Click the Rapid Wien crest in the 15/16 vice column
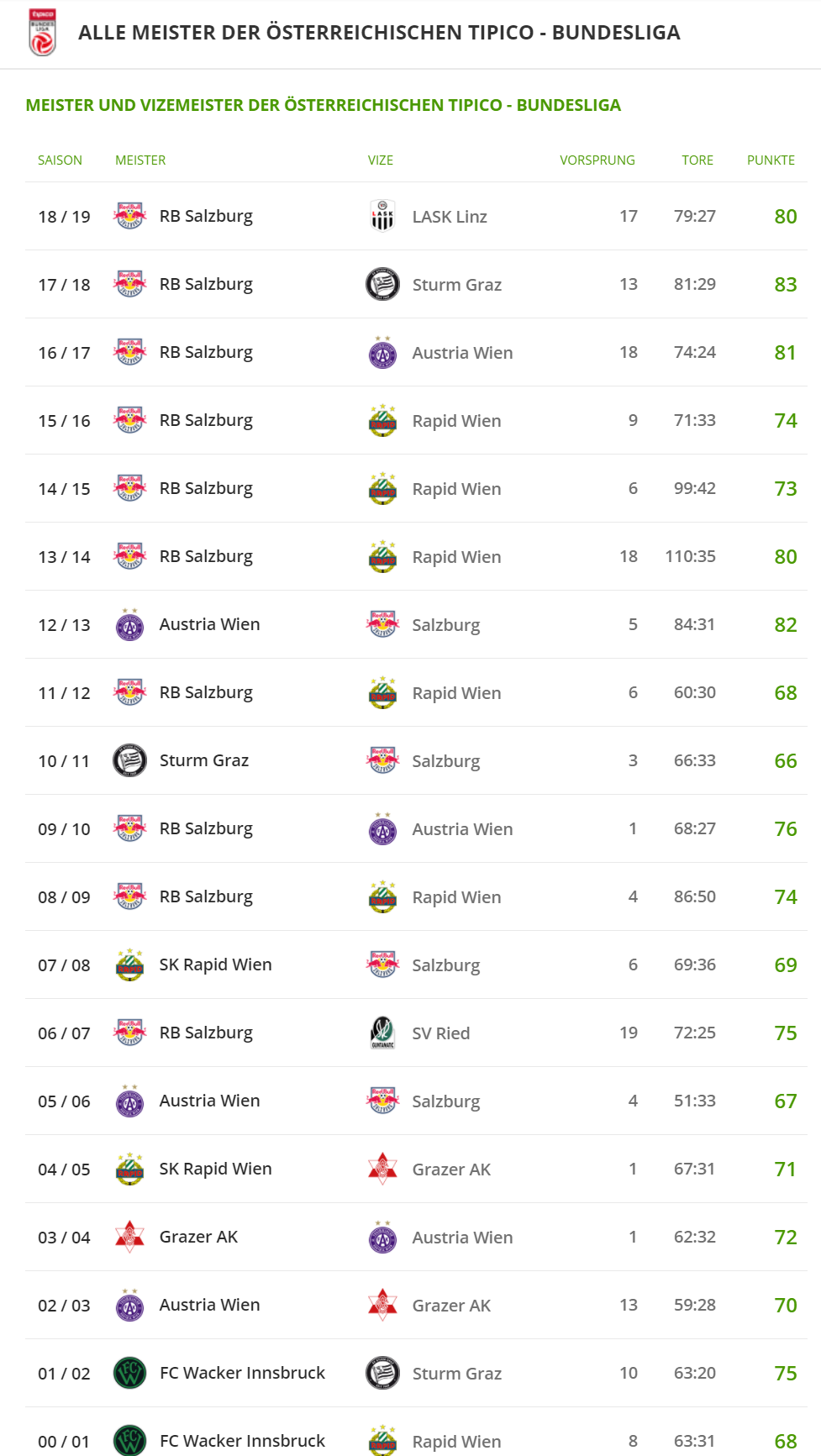Viewport: 821px width, 1456px height. [x=382, y=420]
